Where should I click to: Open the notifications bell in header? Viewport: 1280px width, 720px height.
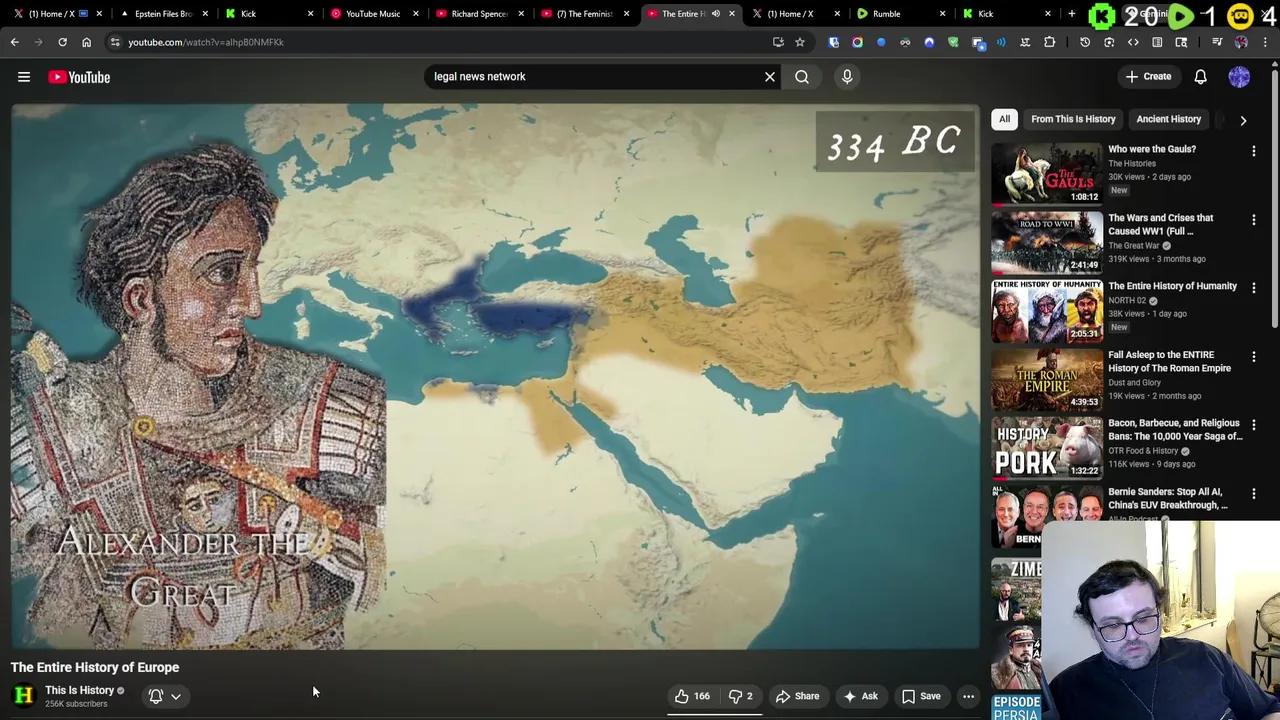pos(1200,76)
